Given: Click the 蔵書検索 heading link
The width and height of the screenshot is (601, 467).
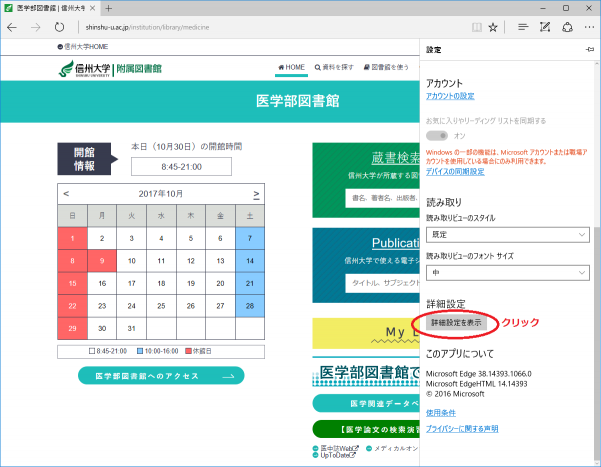Looking at the screenshot, I should tap(395, 158).
